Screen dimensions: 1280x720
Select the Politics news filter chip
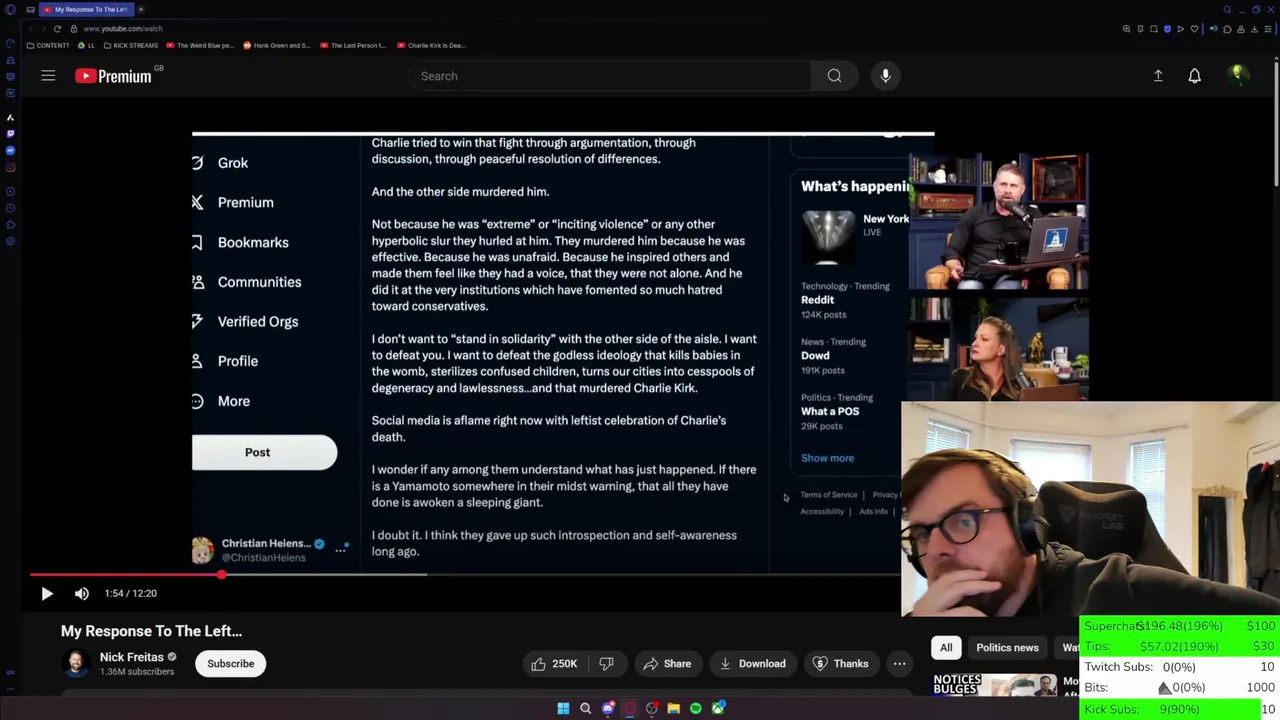coord(1007,647)
